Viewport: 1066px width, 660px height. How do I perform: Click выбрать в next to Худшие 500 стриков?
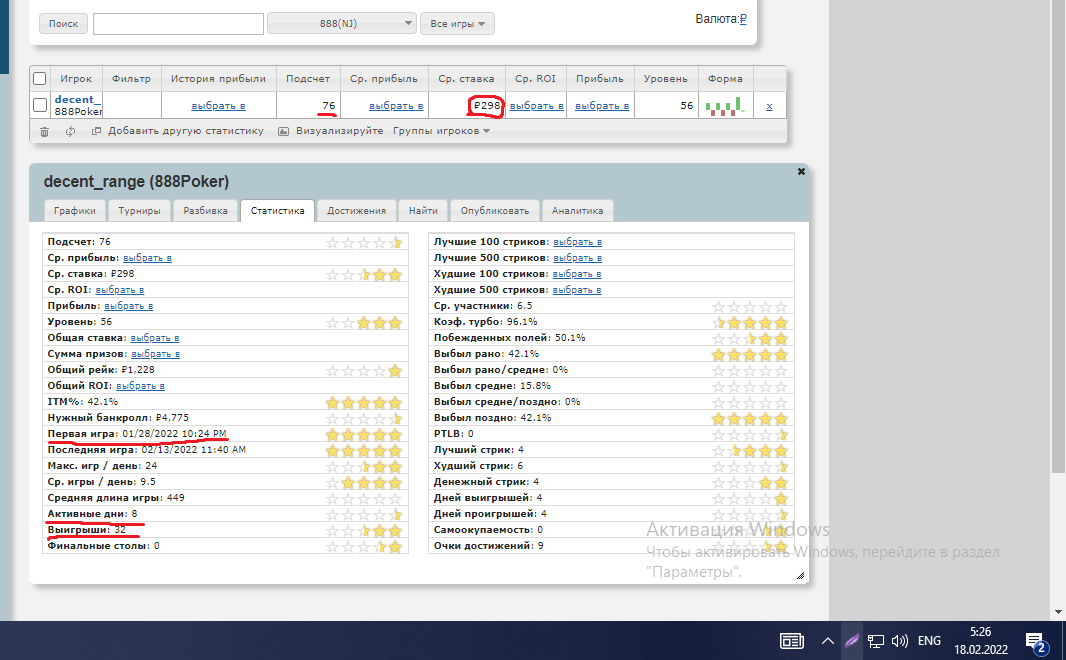(577, 290)
